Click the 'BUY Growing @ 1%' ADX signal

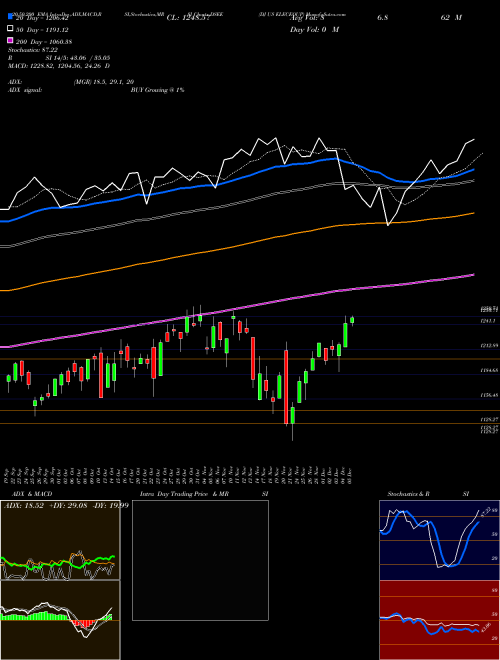(157, 90)
